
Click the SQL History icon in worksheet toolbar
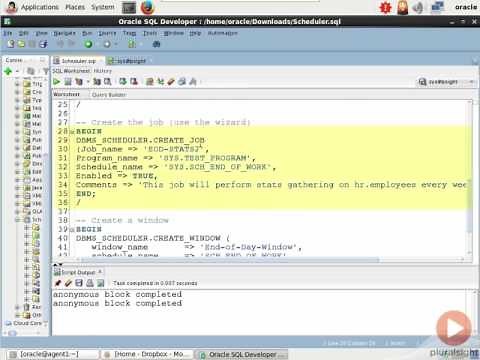tap(182, 82)
